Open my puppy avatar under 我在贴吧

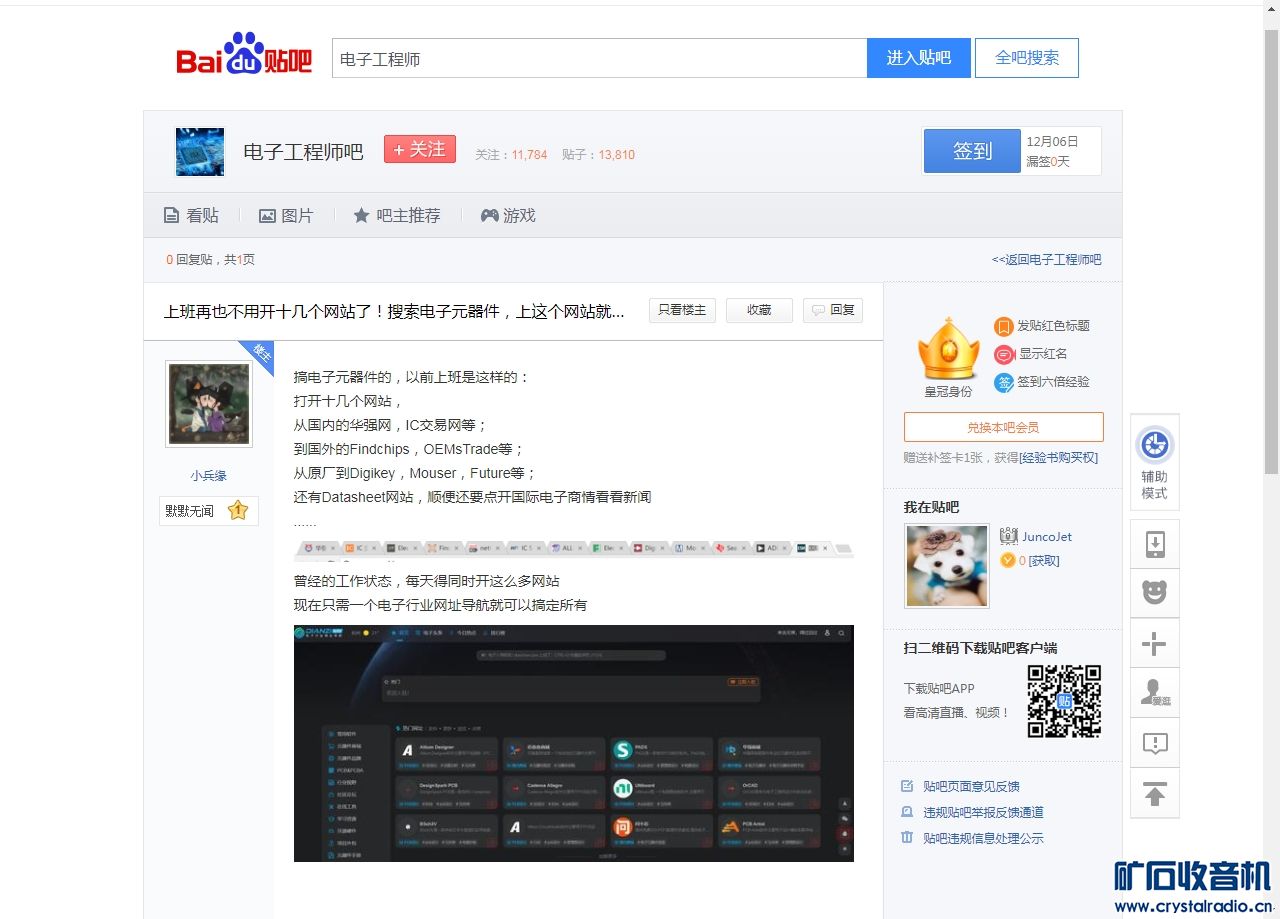(x=947, y=566)
